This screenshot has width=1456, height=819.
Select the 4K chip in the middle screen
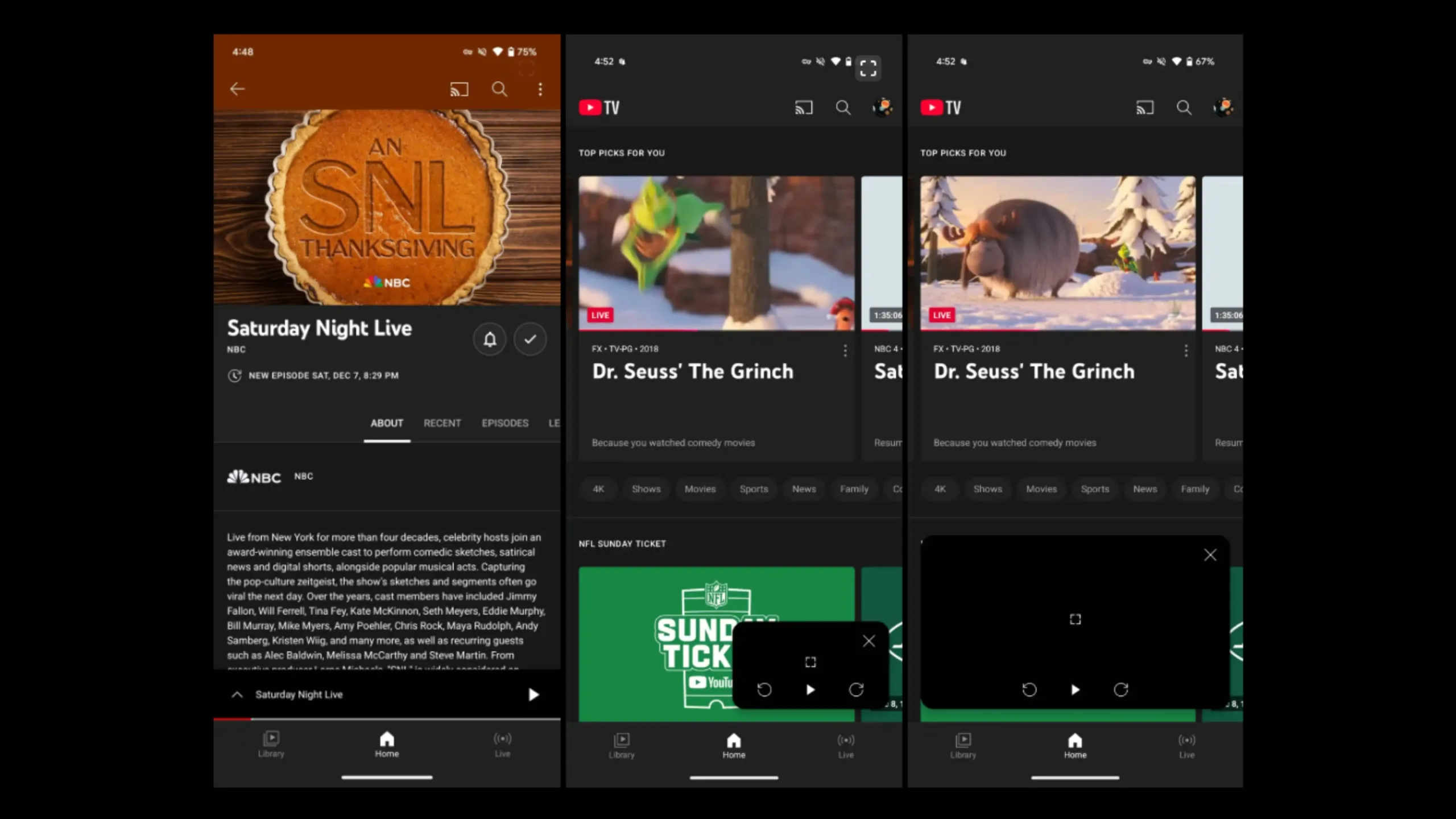[598, 489]
